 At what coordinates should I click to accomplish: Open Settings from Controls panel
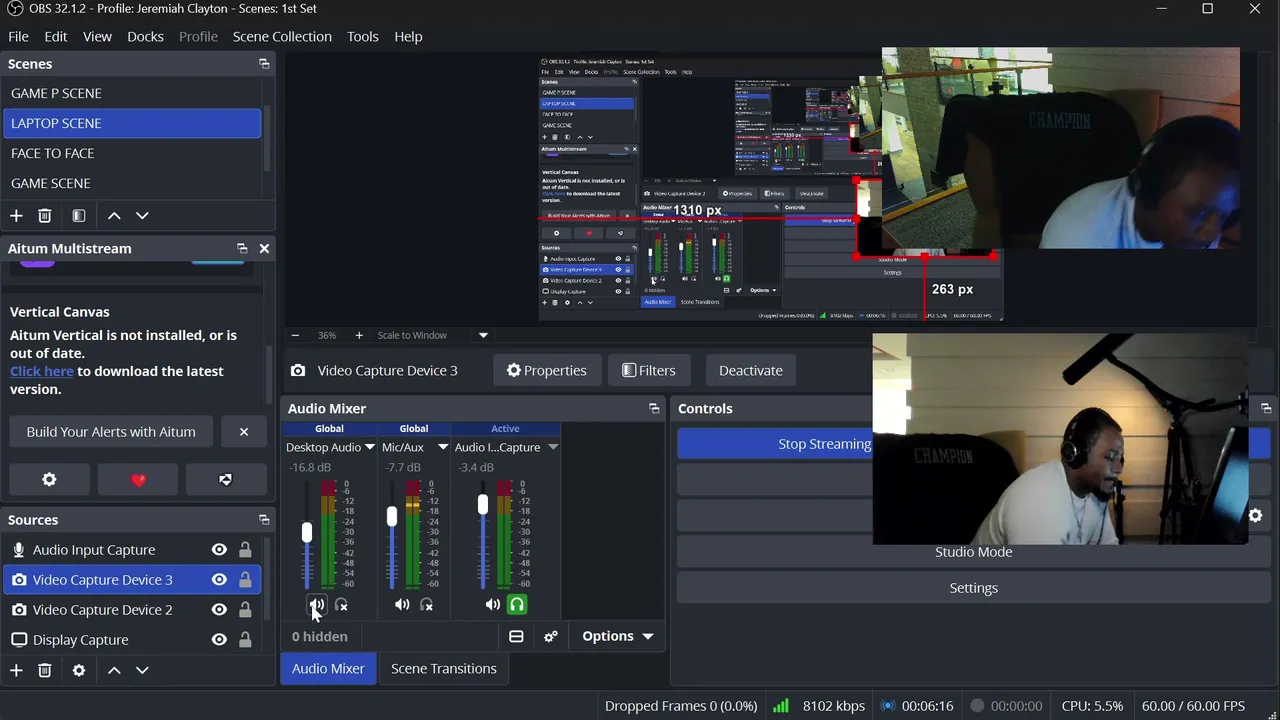(973, 588)
